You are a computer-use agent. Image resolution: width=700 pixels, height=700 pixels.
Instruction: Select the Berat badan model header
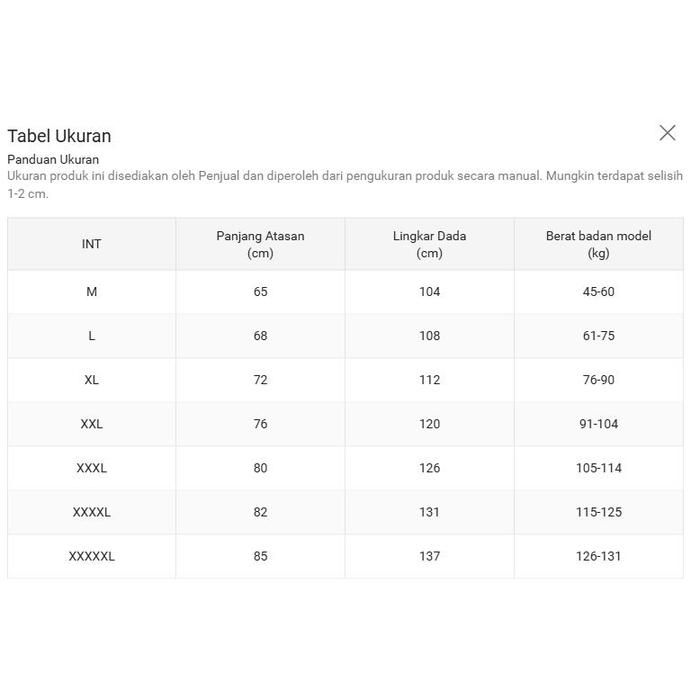pos(598,244)
